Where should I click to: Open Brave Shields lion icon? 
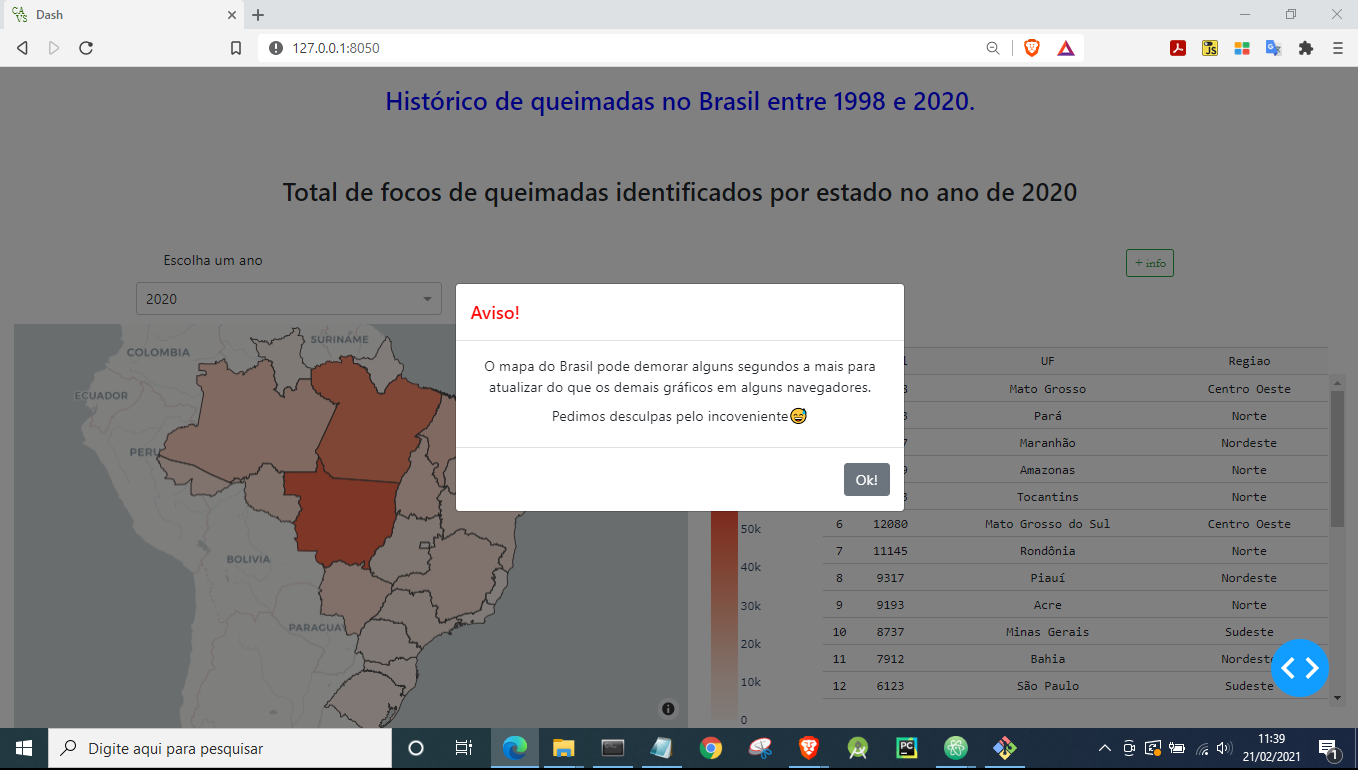(1032, 47)
